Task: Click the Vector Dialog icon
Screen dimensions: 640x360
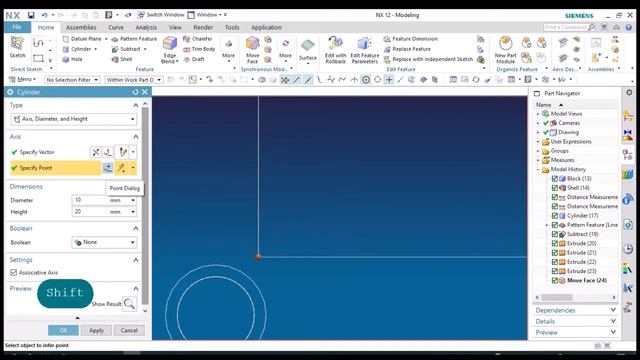Action: [x=108, y=152]
